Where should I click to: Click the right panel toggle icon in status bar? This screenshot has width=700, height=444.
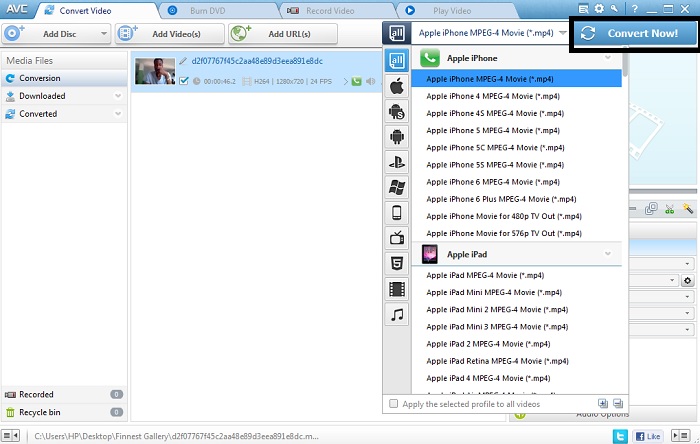pyautogui.click(x=681, y=435)
